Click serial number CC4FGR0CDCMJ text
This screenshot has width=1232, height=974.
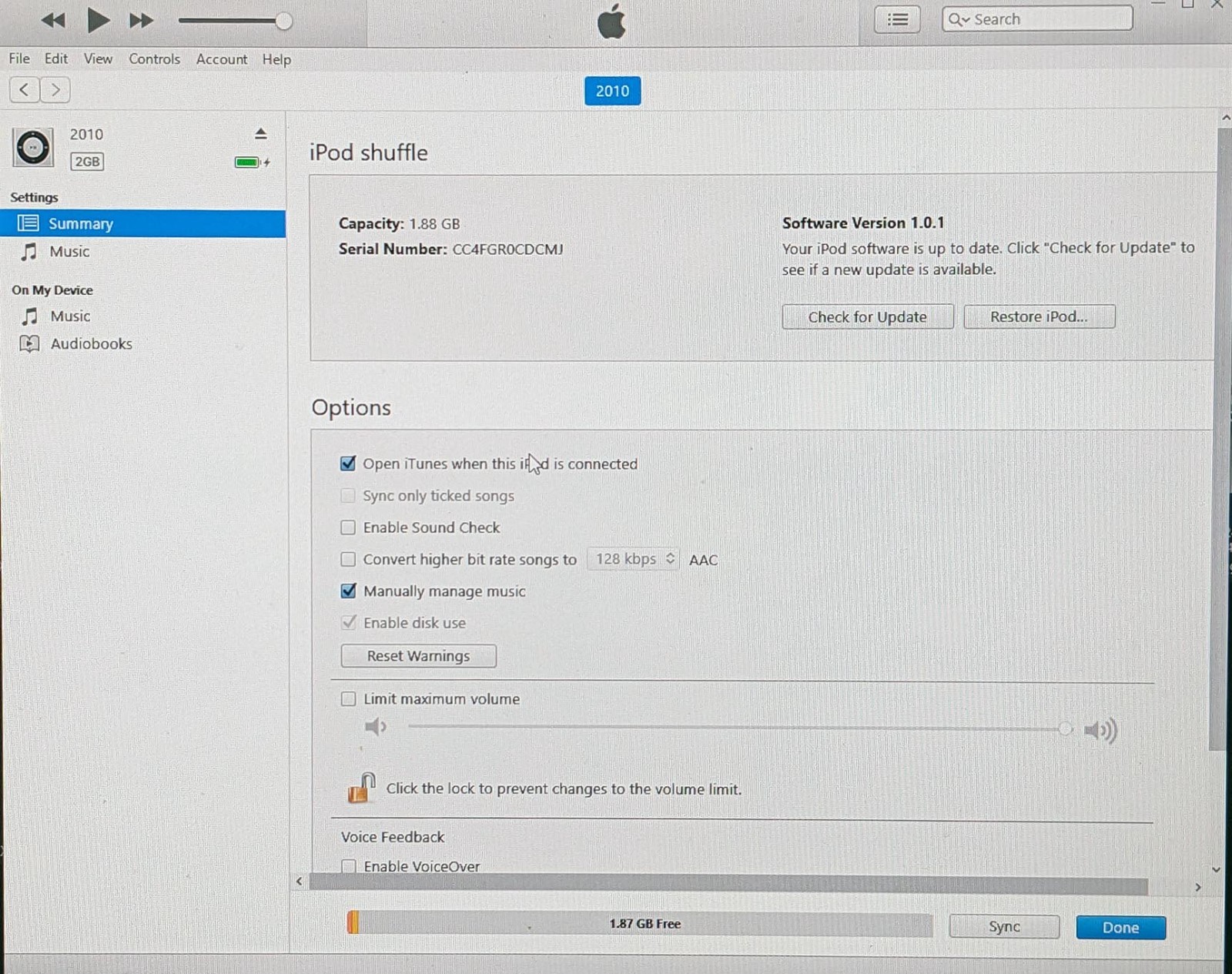click(507, 249)
